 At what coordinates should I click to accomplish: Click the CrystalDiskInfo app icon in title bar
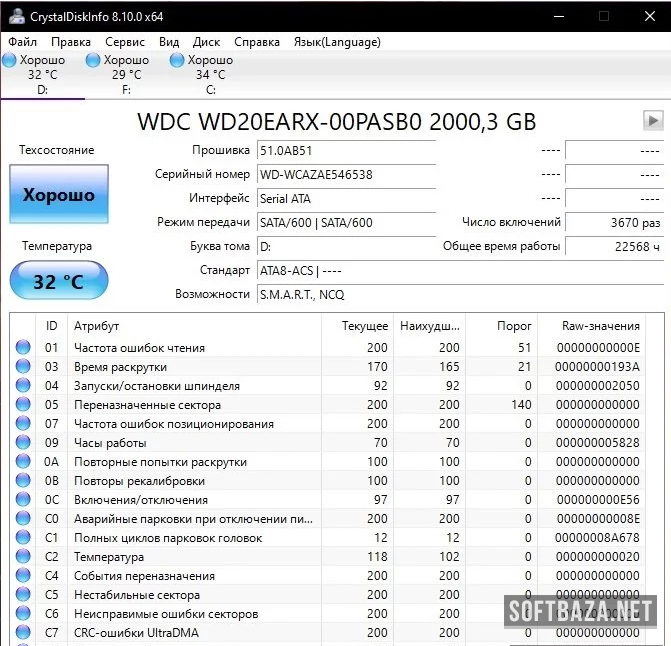16,16
